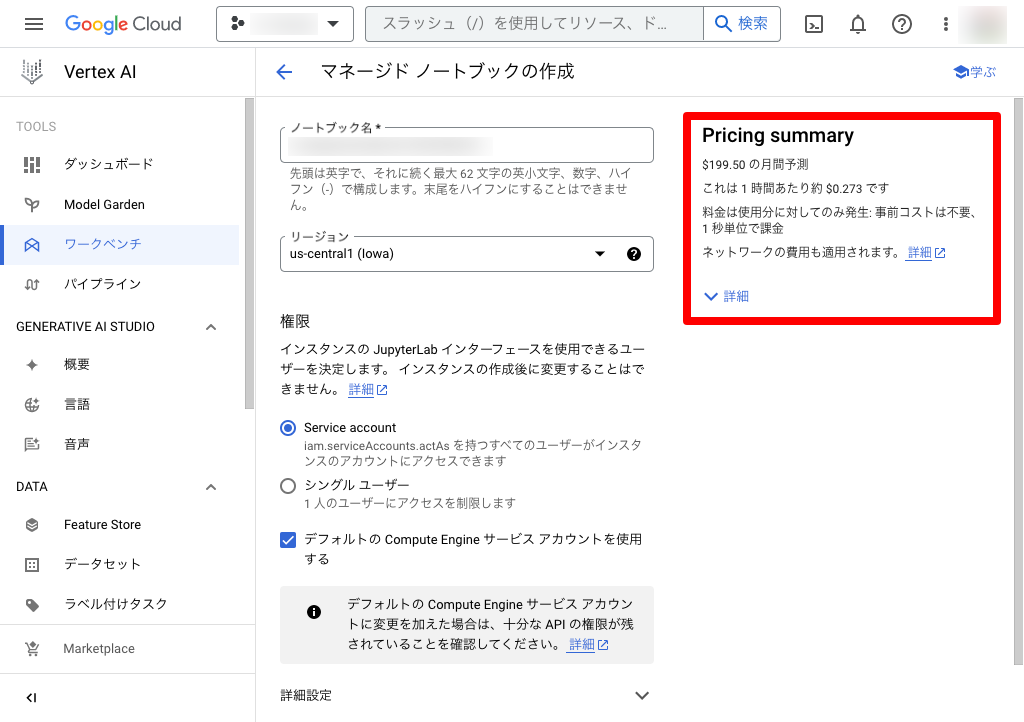Expand 詳細 in the Pricing summary

pos(726,296)
